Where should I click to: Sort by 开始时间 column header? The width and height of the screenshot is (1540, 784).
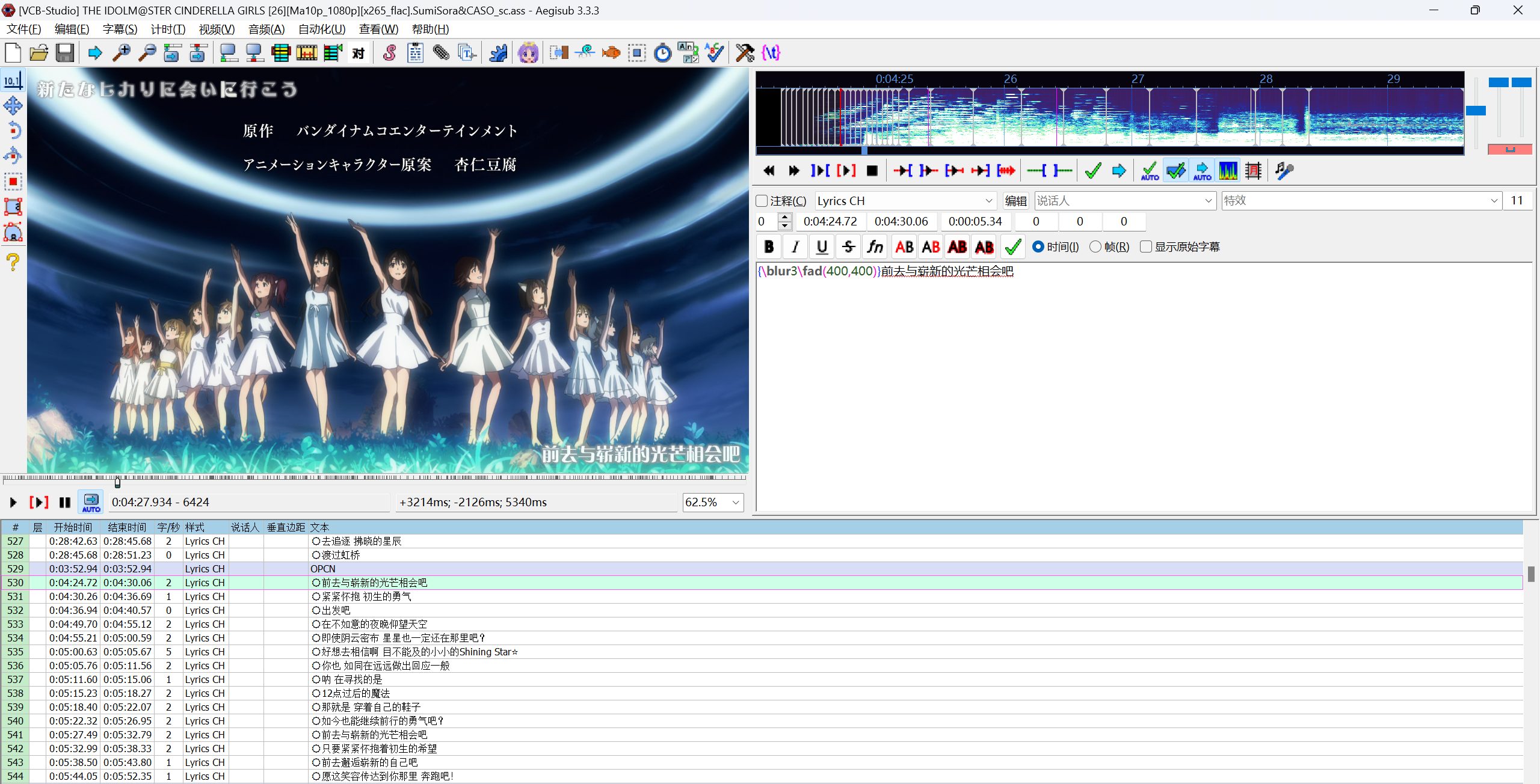pos(73,527)
